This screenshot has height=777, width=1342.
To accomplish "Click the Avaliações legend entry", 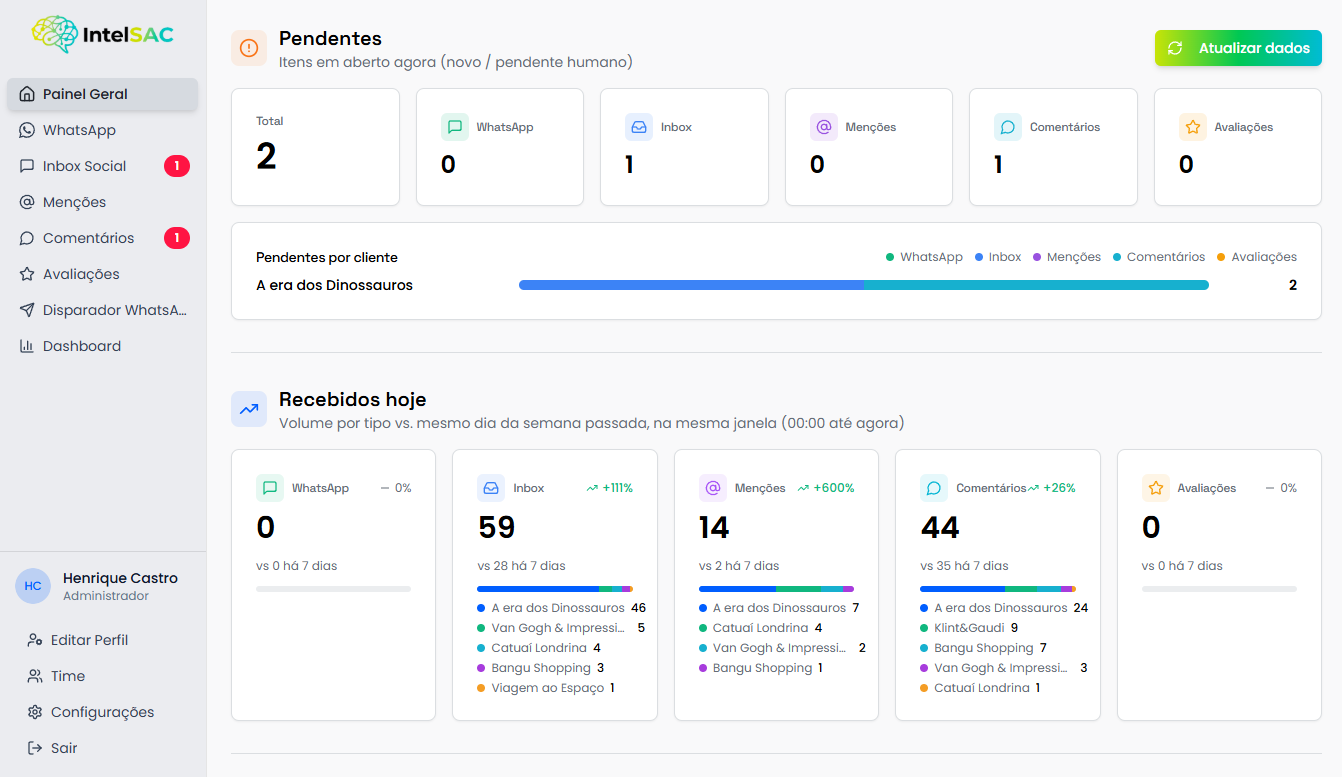I will pos(1257,257).
